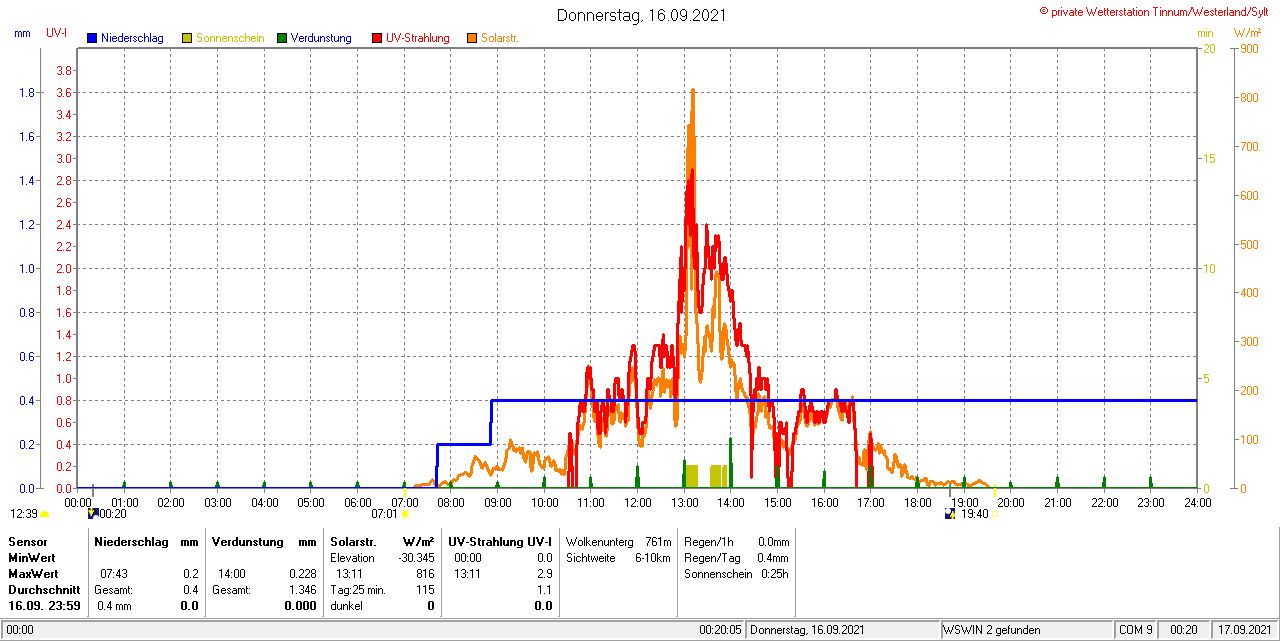Select the Sonnenschein legend label

click(230, 38)
